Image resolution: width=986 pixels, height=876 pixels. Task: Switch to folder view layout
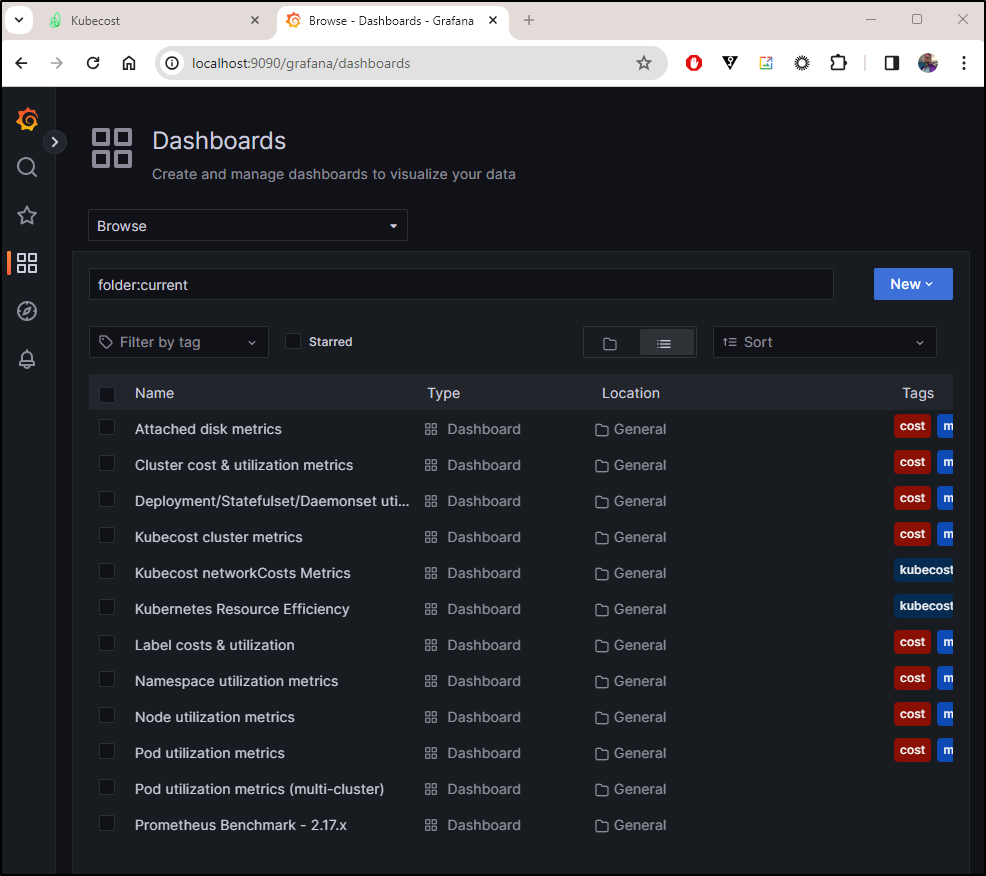tap(610, 343)
